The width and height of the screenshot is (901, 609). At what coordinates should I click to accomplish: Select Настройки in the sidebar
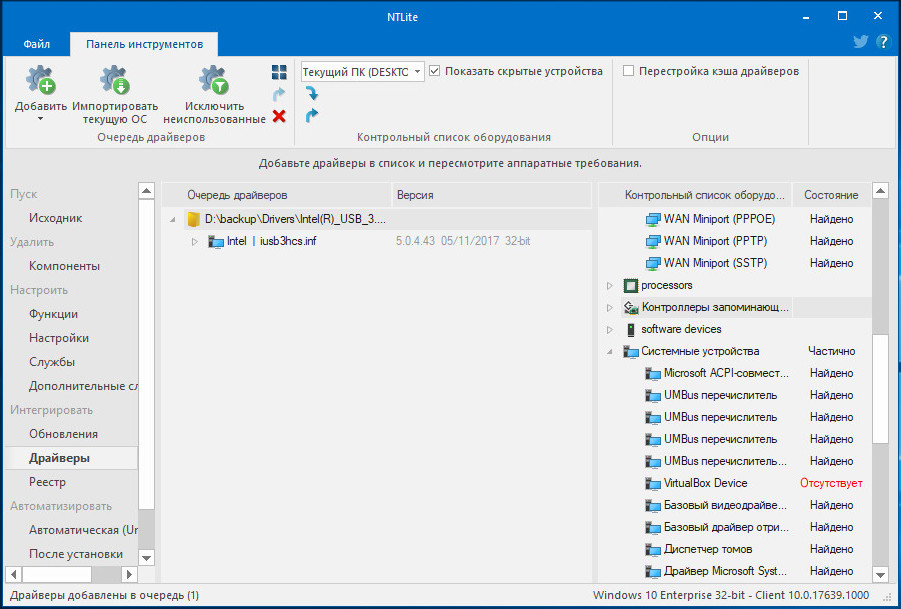coord(59,338)
